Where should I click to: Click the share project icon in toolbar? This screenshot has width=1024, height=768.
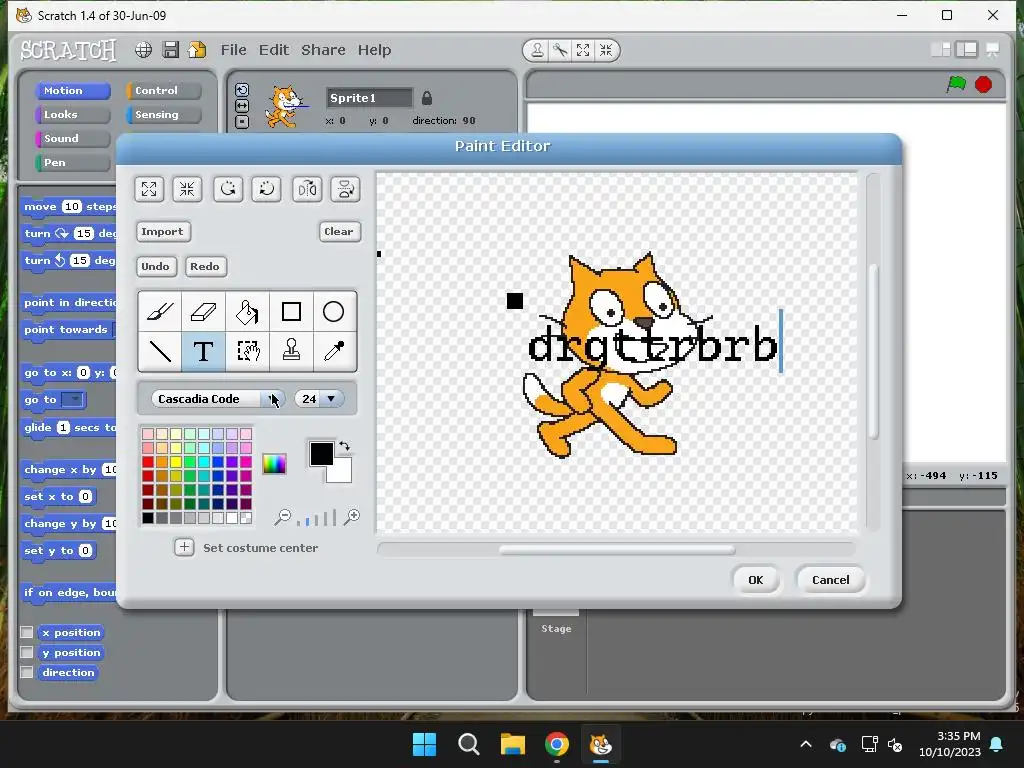tap(197, 50)
